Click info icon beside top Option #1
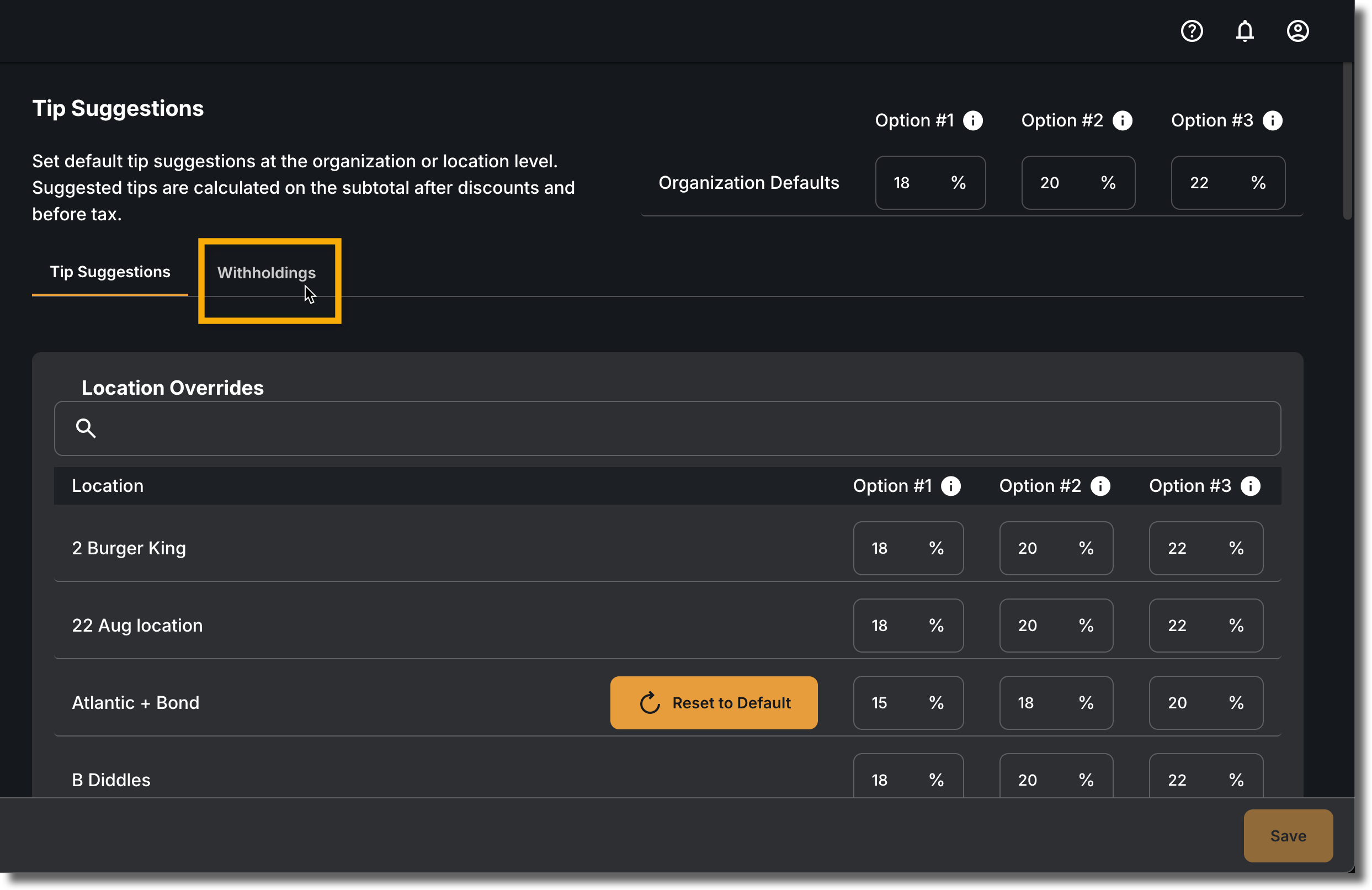Viewport: 1372px width, 890px height. [973, 120]
